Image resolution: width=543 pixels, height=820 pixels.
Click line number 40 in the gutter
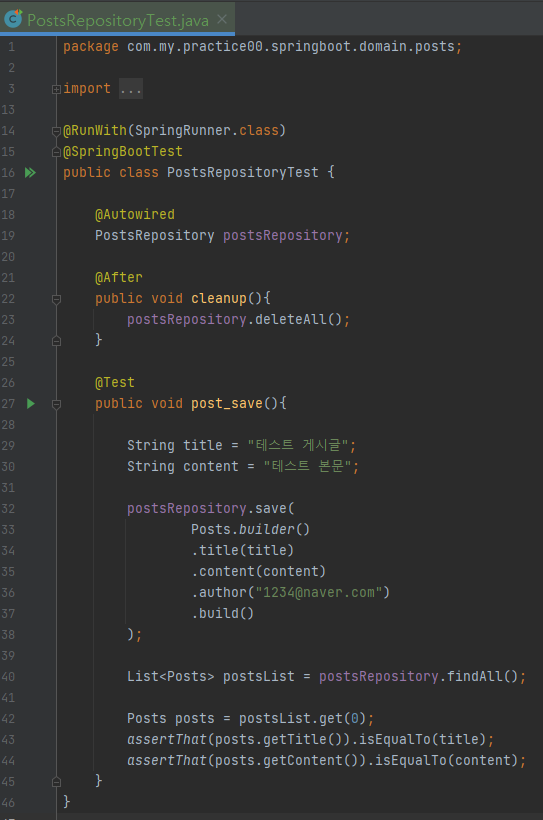(8, 676)
